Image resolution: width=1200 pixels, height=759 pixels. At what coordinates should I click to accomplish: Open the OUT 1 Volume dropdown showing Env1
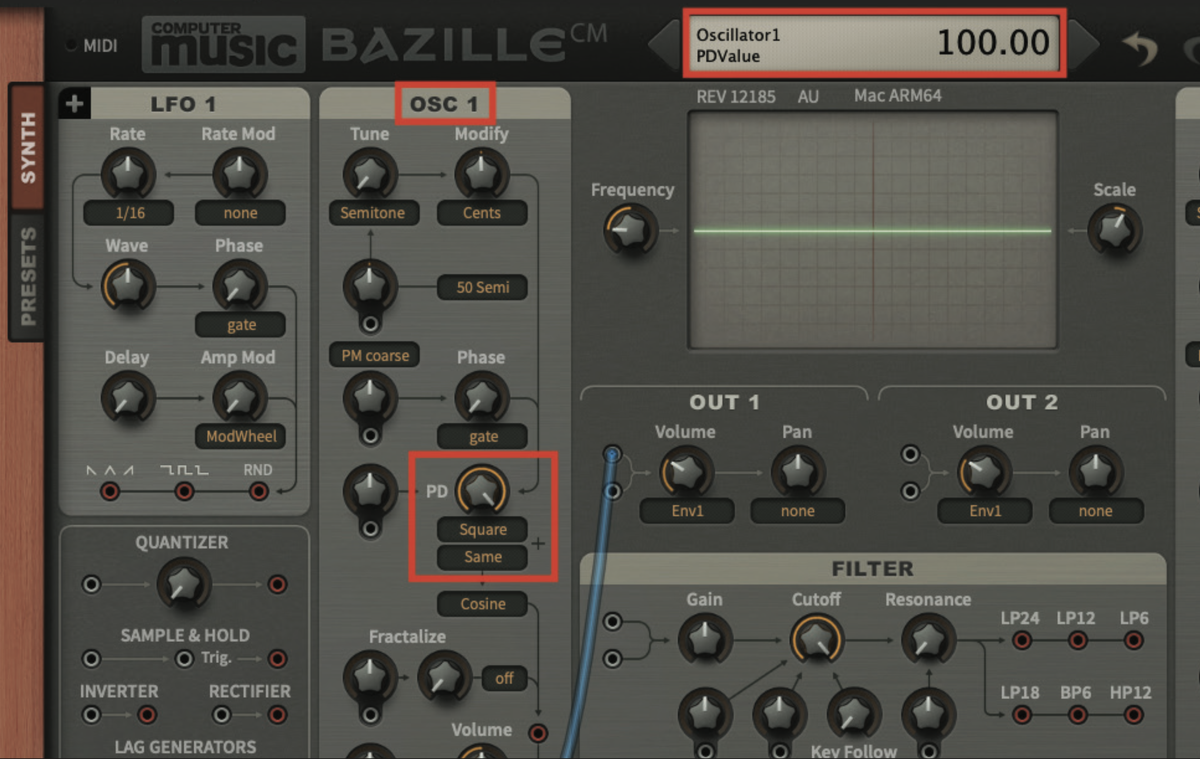point(686,511)
